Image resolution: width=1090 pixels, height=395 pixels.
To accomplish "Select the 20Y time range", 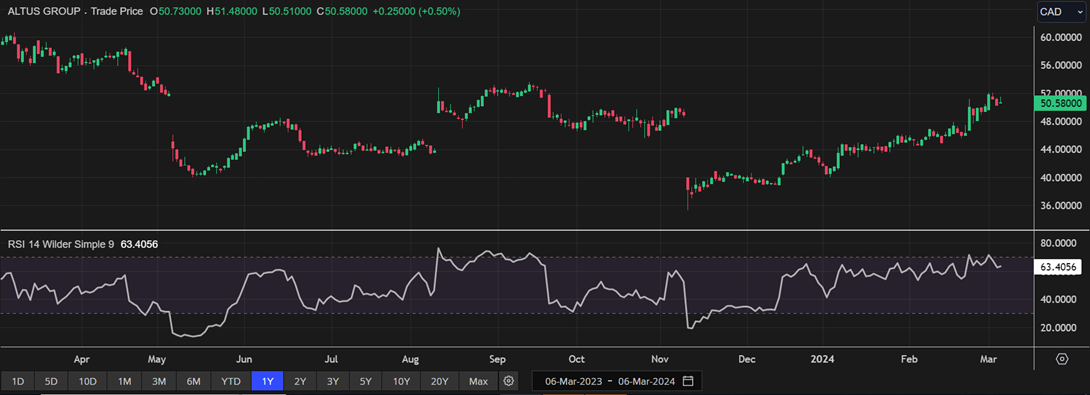I will click(x=439, y=381).
